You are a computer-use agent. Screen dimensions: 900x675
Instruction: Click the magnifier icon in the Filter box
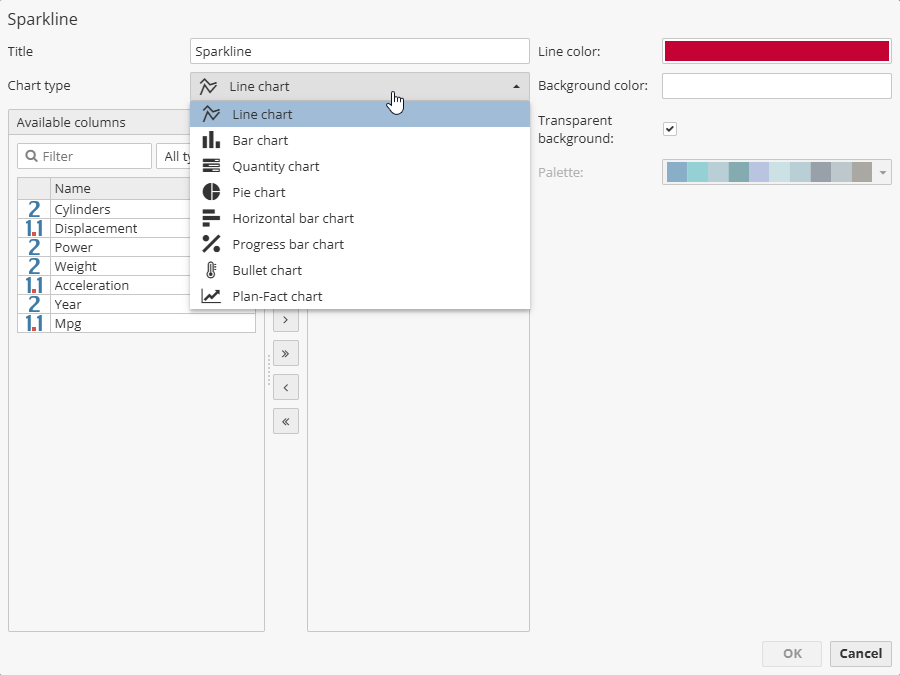(x=31, y=156)
